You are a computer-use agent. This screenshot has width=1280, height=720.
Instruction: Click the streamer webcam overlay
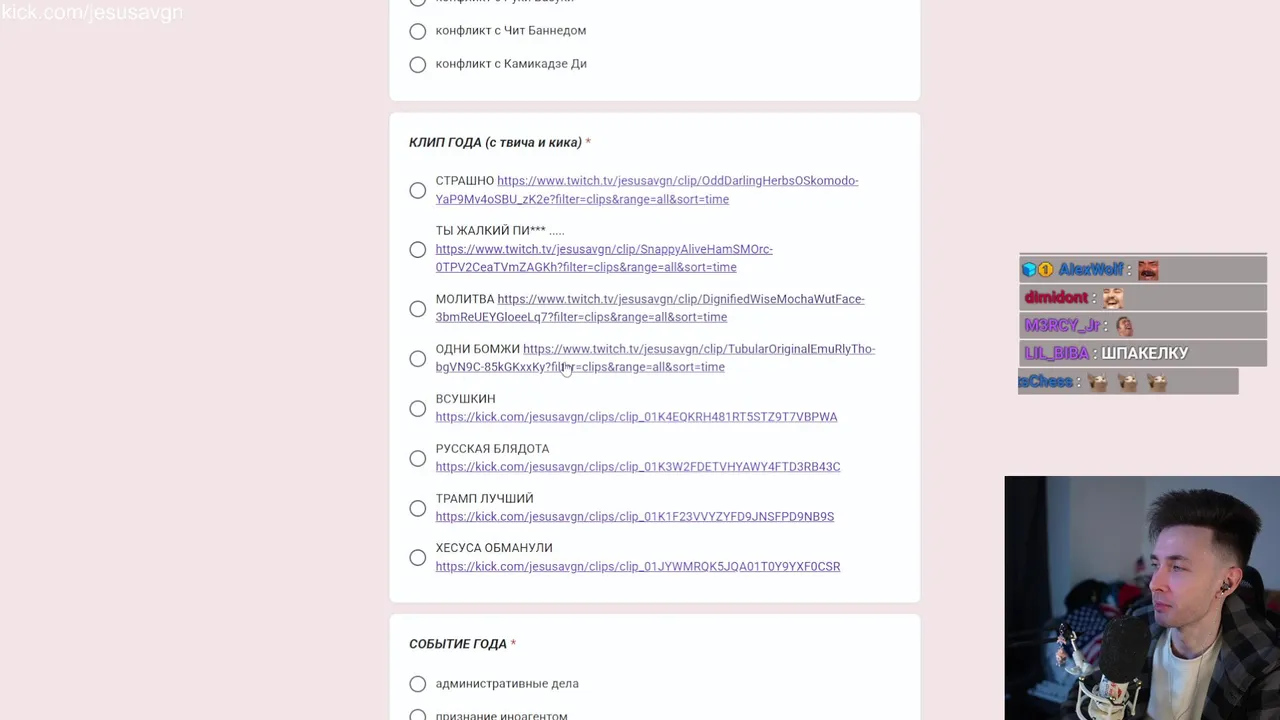pos(1142,598)
